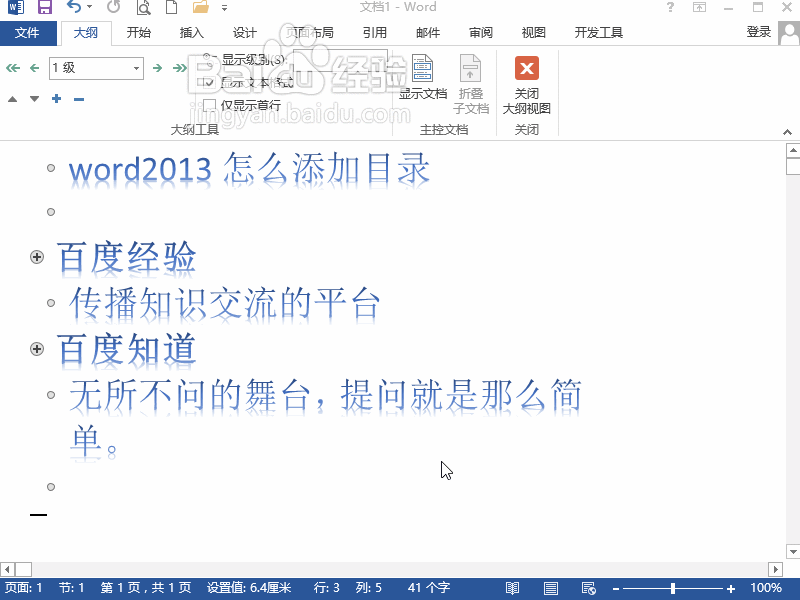
Task: Switch to Read Mode view icon
Action: tap(512, 588)
